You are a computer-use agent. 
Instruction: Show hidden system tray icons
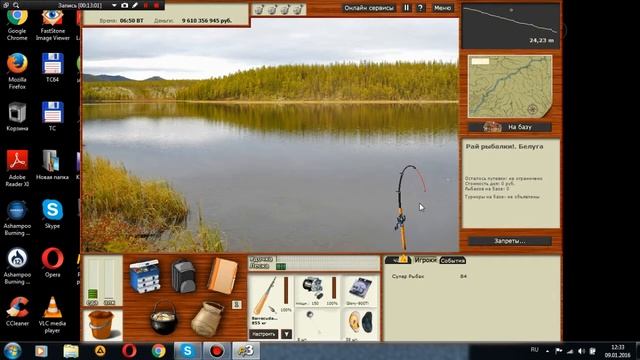point(547,351)
